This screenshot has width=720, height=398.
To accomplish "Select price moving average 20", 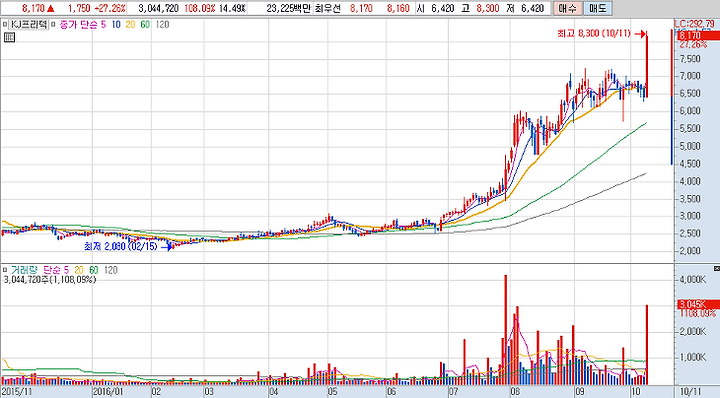I will pyautogui.click(x=130, y=24).
